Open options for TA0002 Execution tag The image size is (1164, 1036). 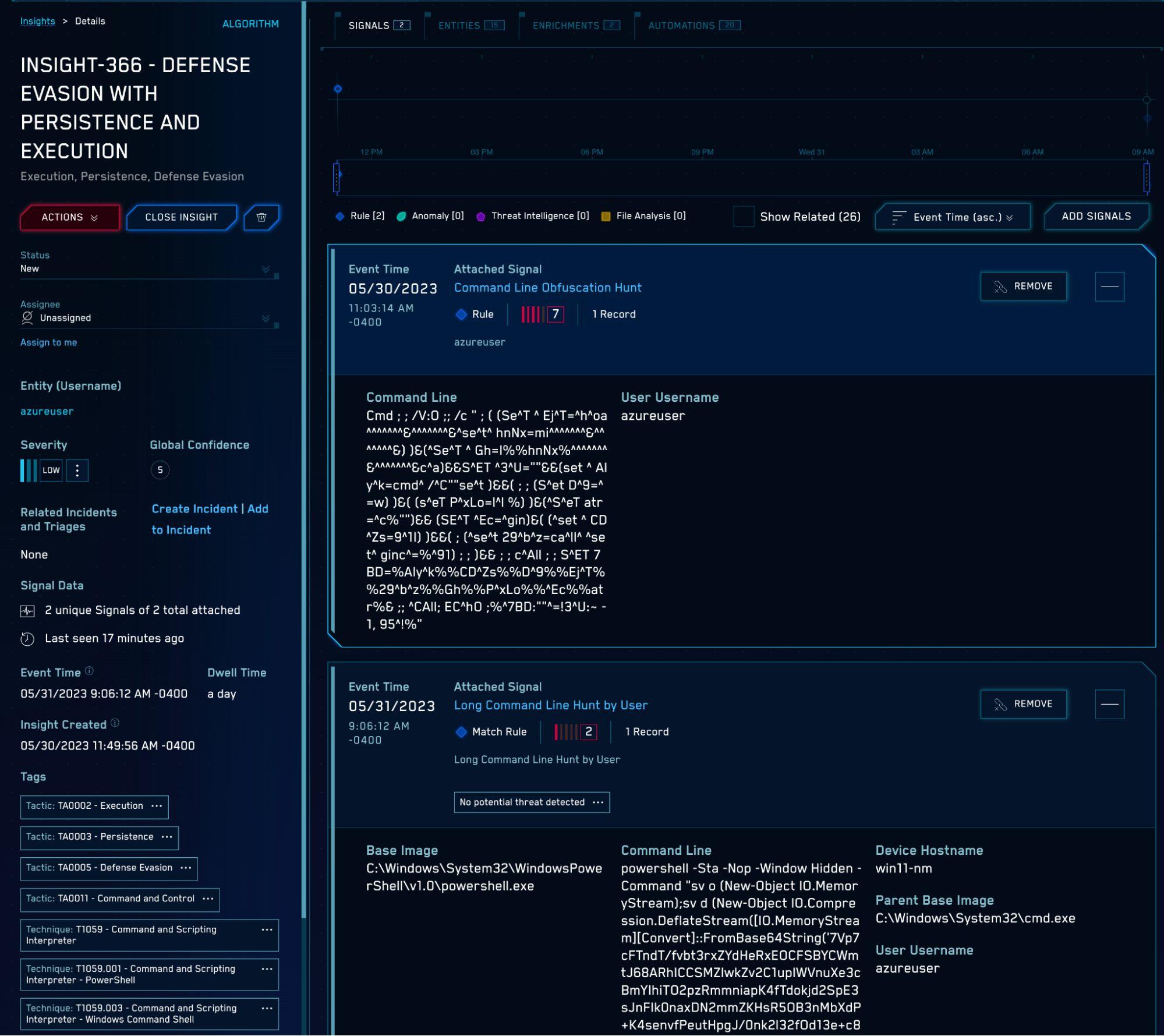coord(157,806)
